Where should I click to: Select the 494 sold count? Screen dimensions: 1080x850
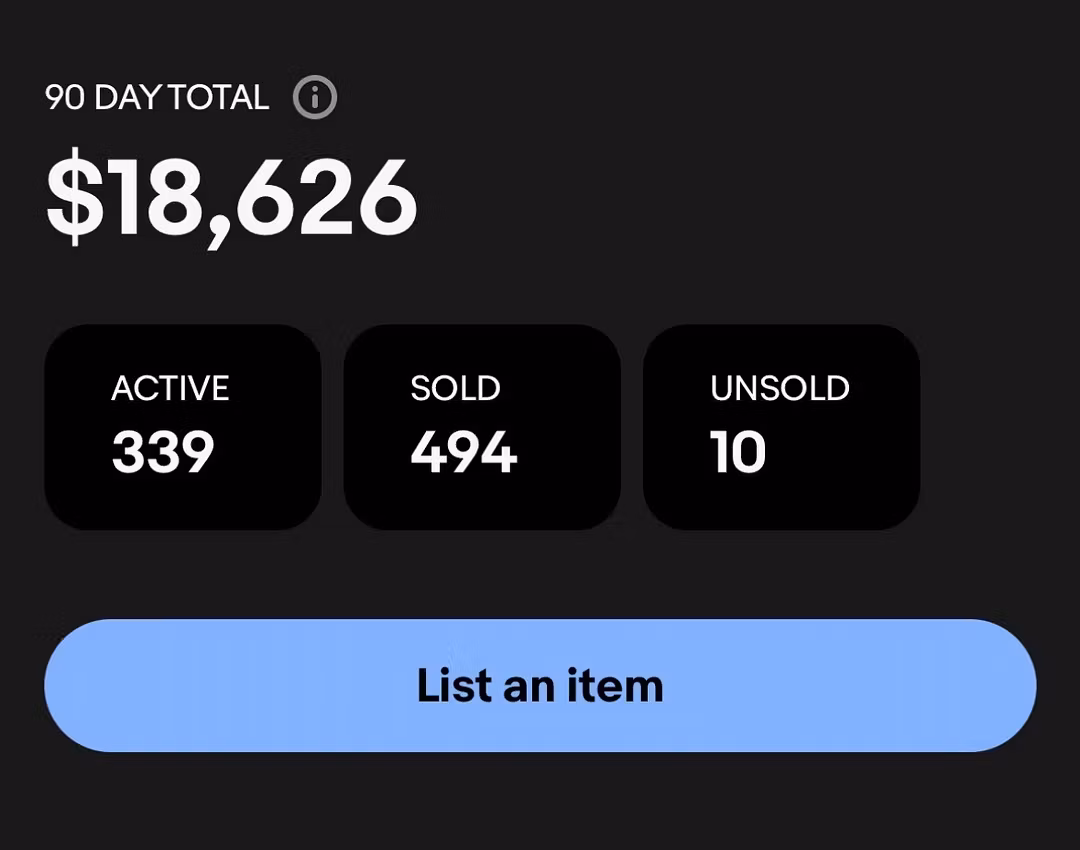463,452
